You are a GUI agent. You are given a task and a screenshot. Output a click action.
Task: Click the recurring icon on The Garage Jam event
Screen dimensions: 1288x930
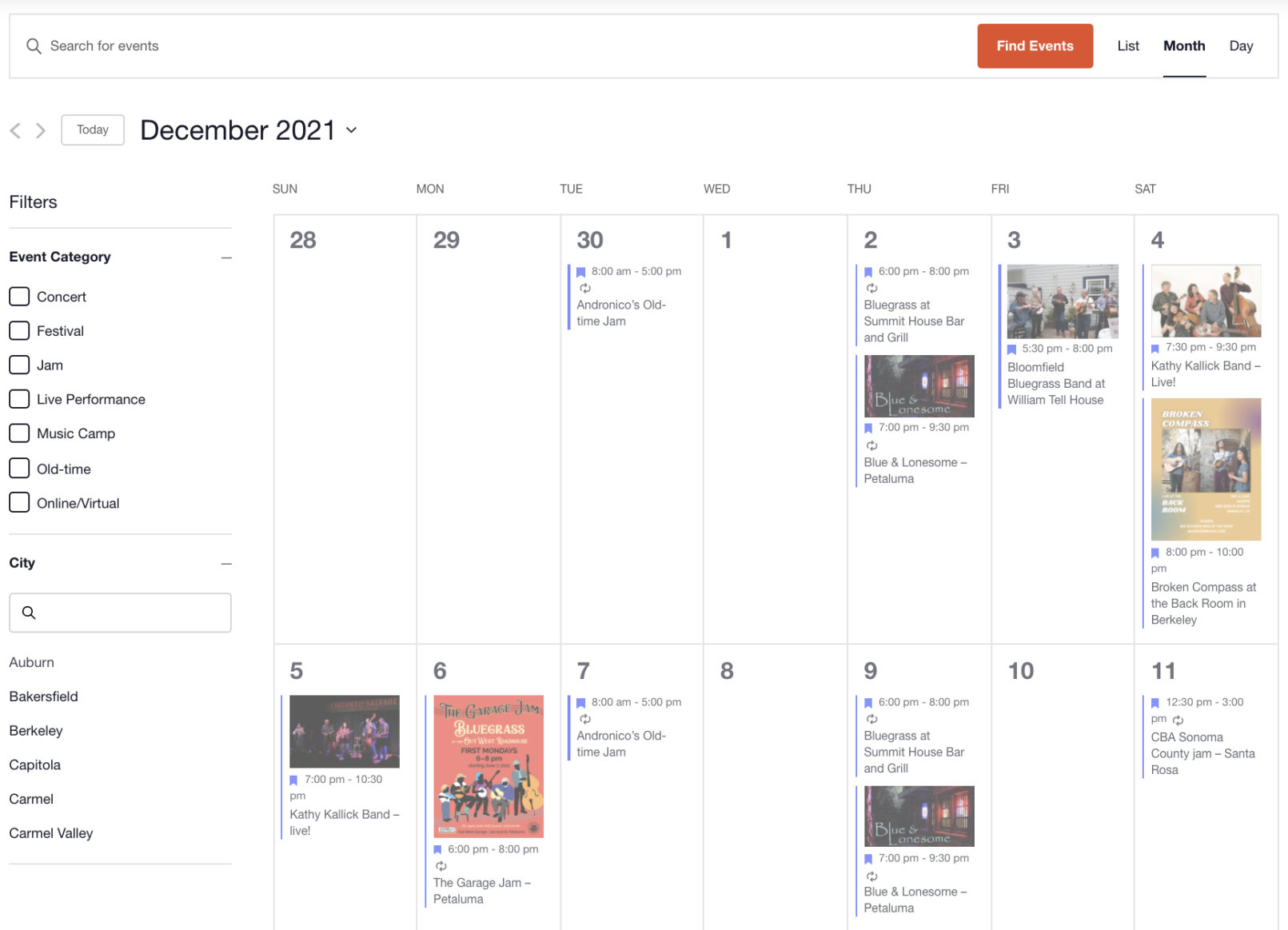[x=441, y=865]
